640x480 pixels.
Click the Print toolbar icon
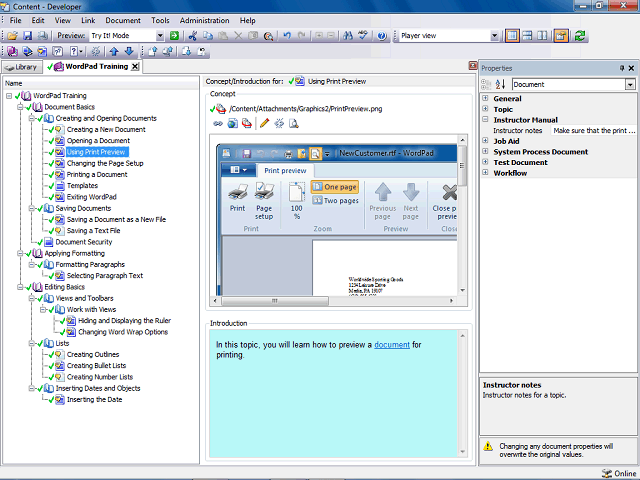pos(42,36)
